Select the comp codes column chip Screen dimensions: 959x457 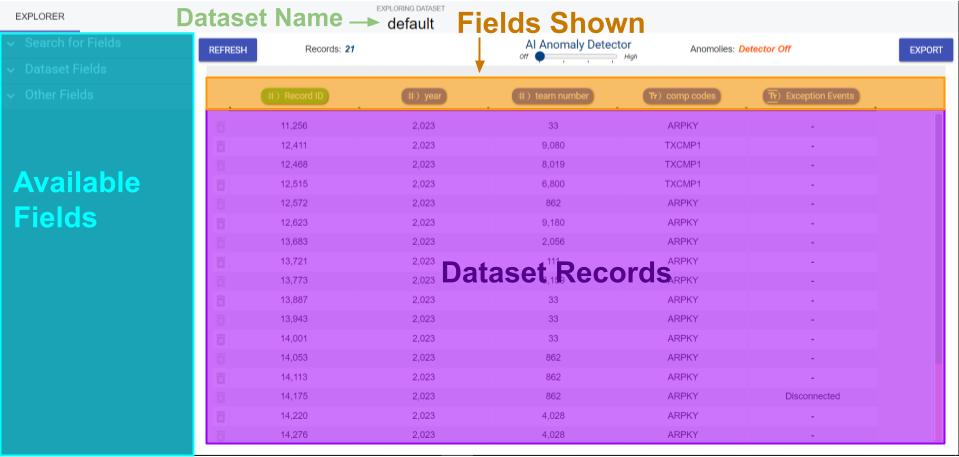point(682,96)
